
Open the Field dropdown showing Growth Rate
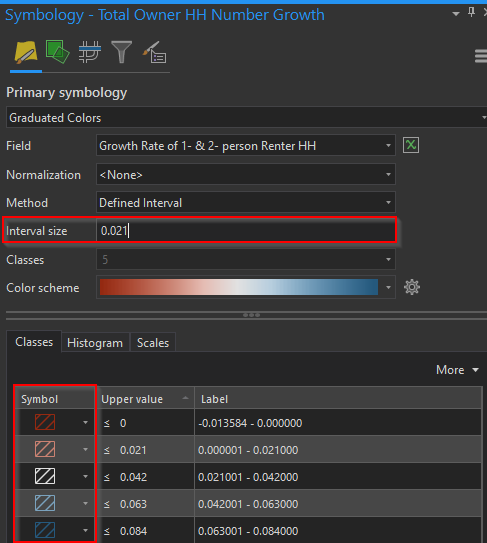tap(246, 146)
